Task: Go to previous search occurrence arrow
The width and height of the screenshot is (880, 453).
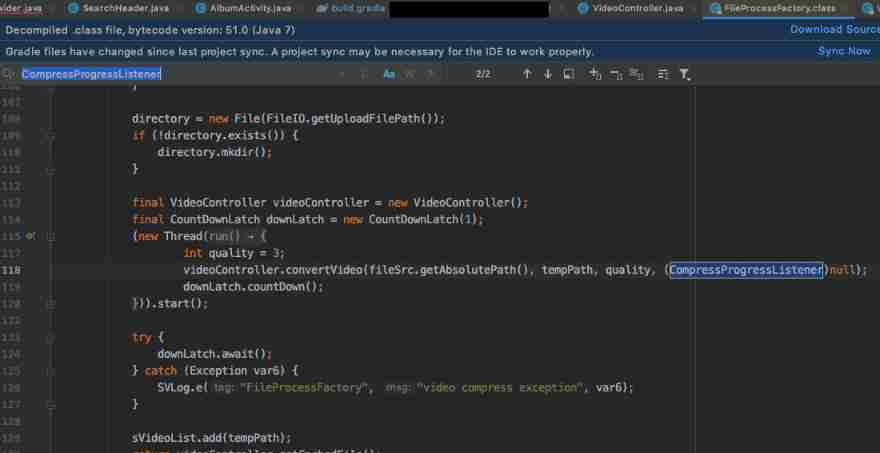Action: pyautogui.click(x=527, y=74)
